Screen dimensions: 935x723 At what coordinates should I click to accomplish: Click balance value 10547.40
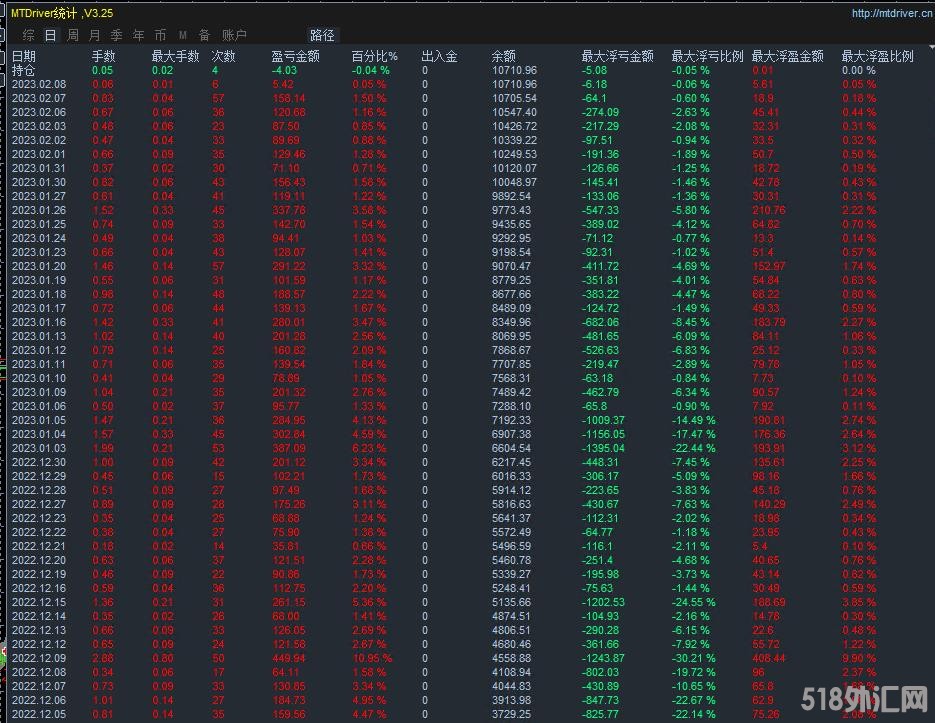514,112
